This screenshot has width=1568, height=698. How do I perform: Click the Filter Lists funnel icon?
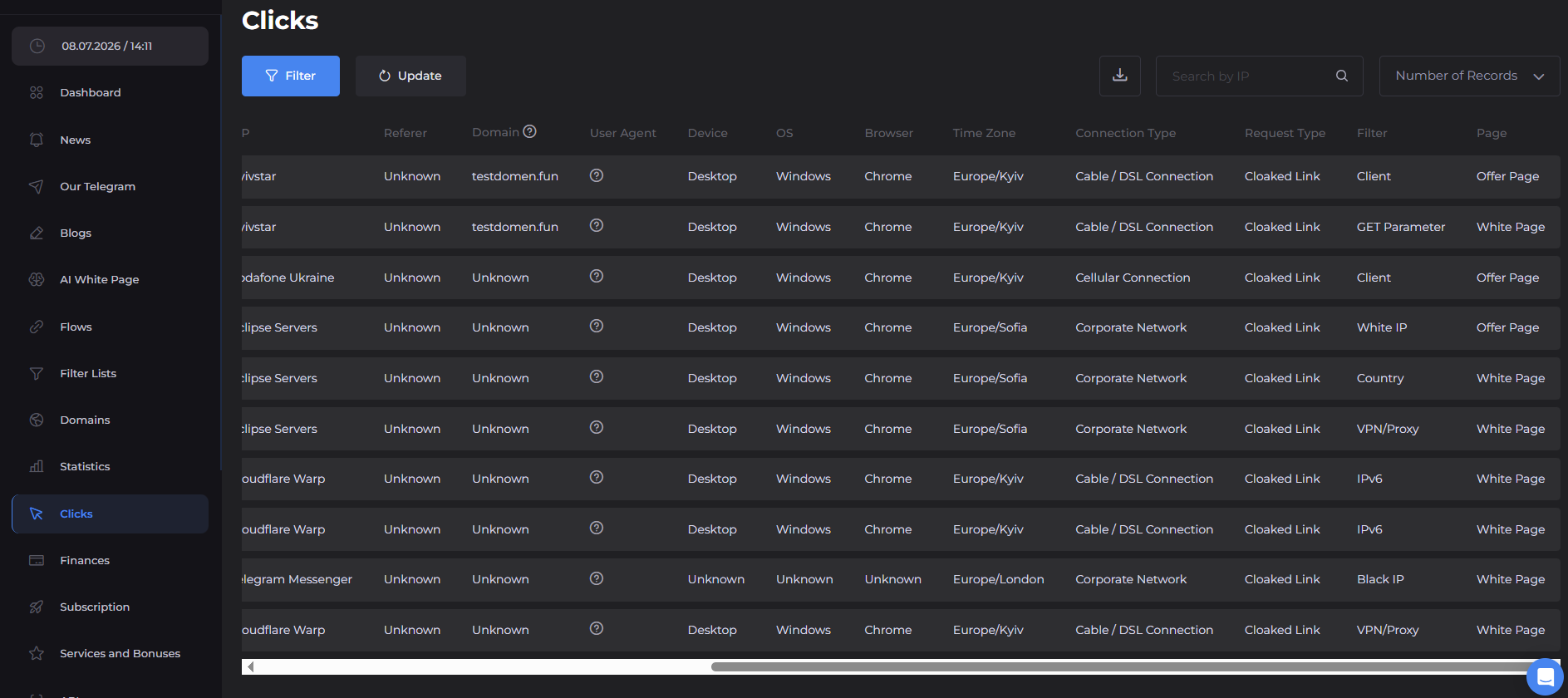click(37, 373)
